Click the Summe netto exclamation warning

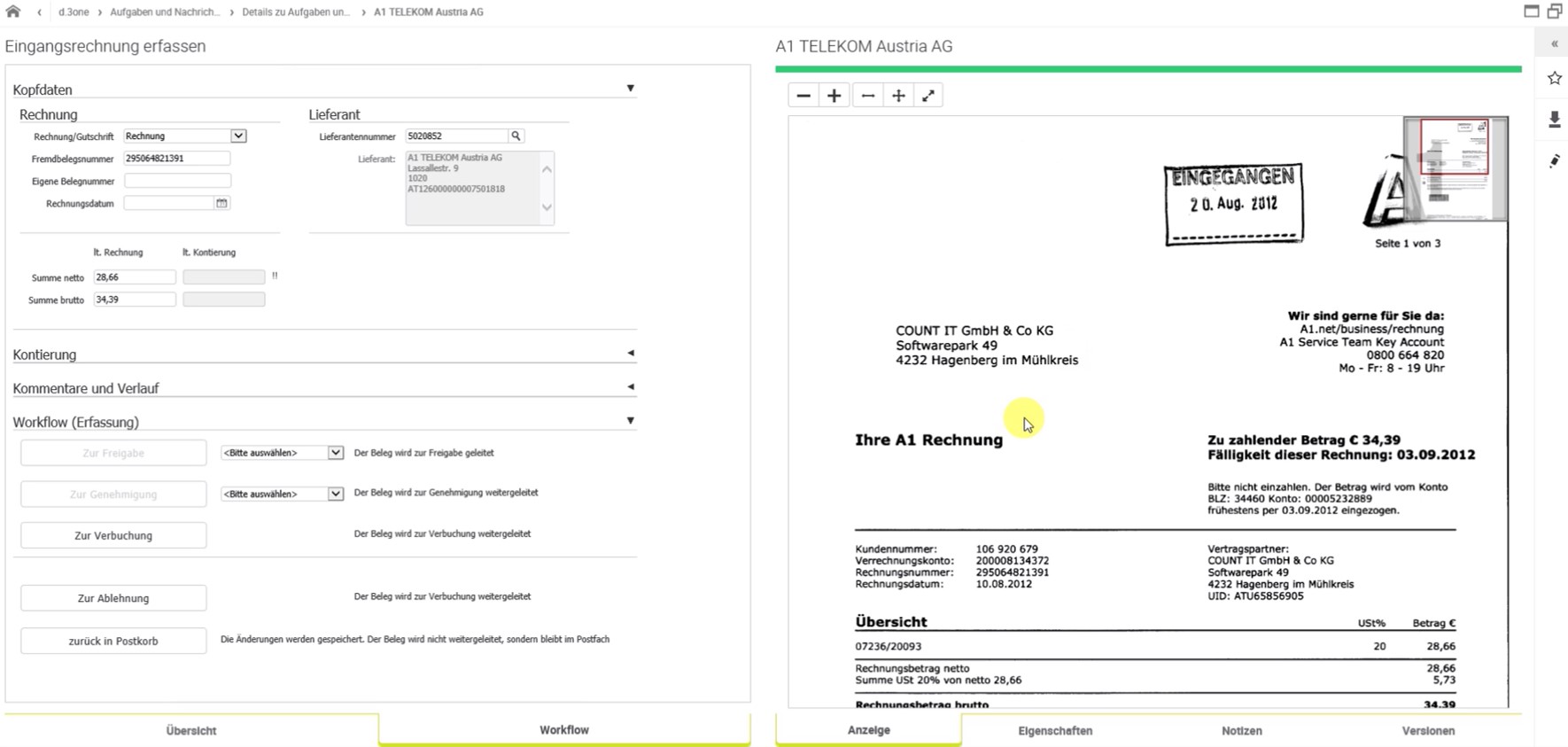click(275, 276)
